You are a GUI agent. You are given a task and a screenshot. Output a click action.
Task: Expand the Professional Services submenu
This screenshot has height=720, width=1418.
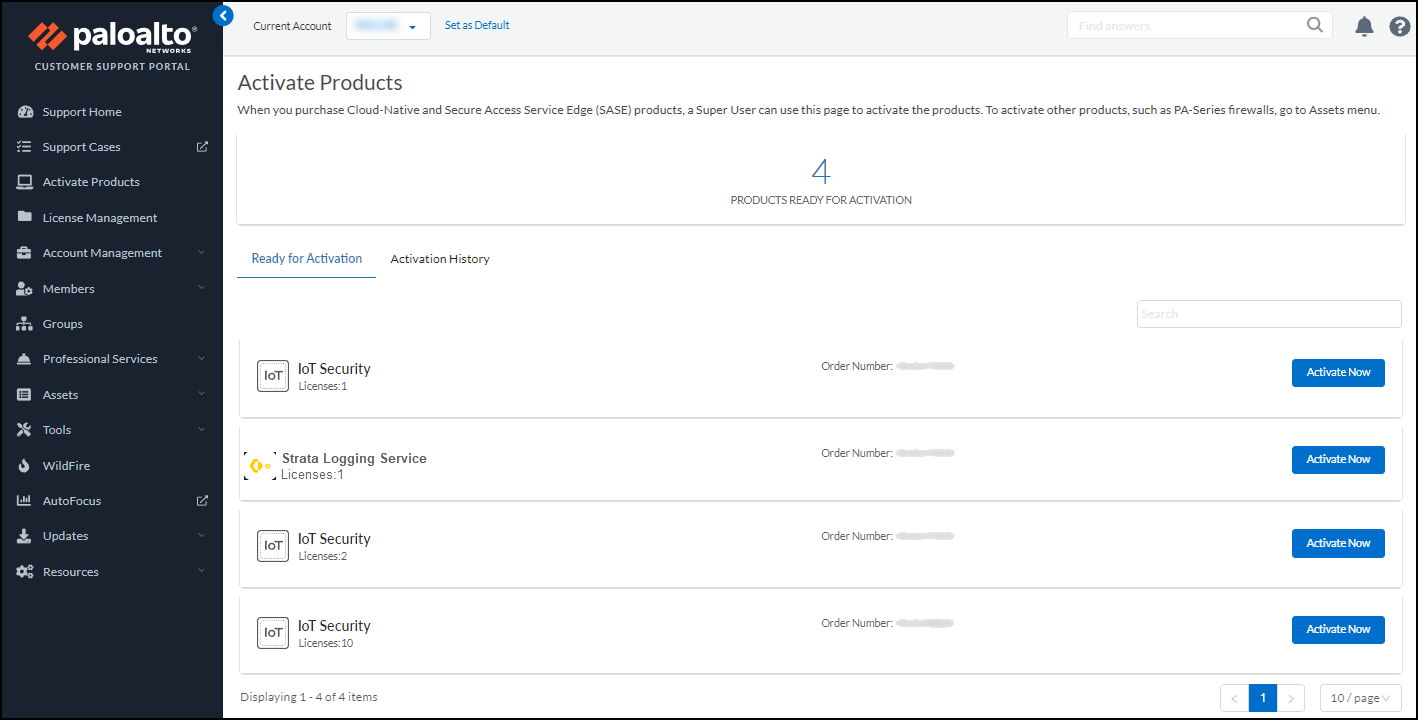101,359
